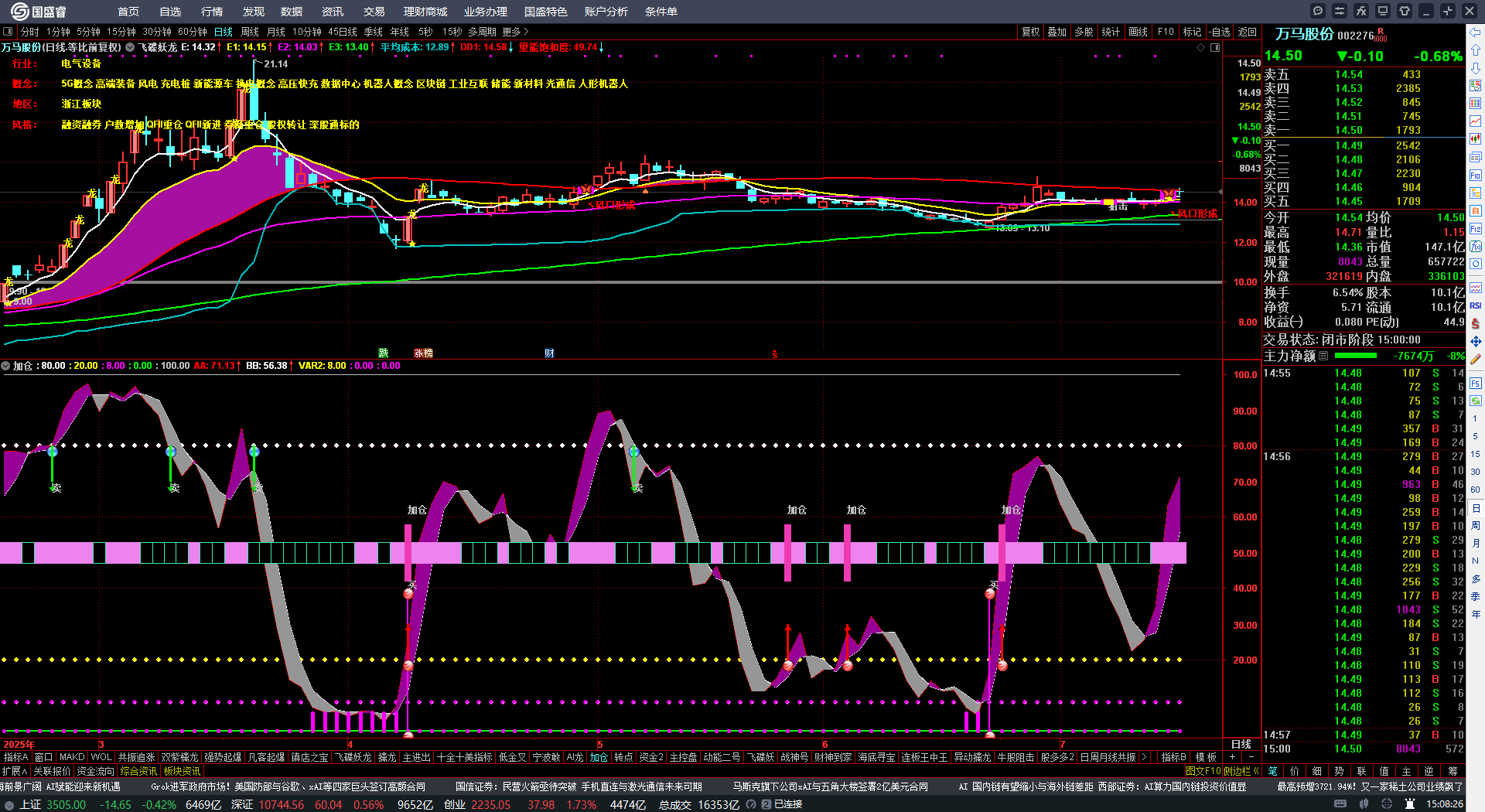
Task: Open the 指标A indicator selector
Action: tap(15, 757)
